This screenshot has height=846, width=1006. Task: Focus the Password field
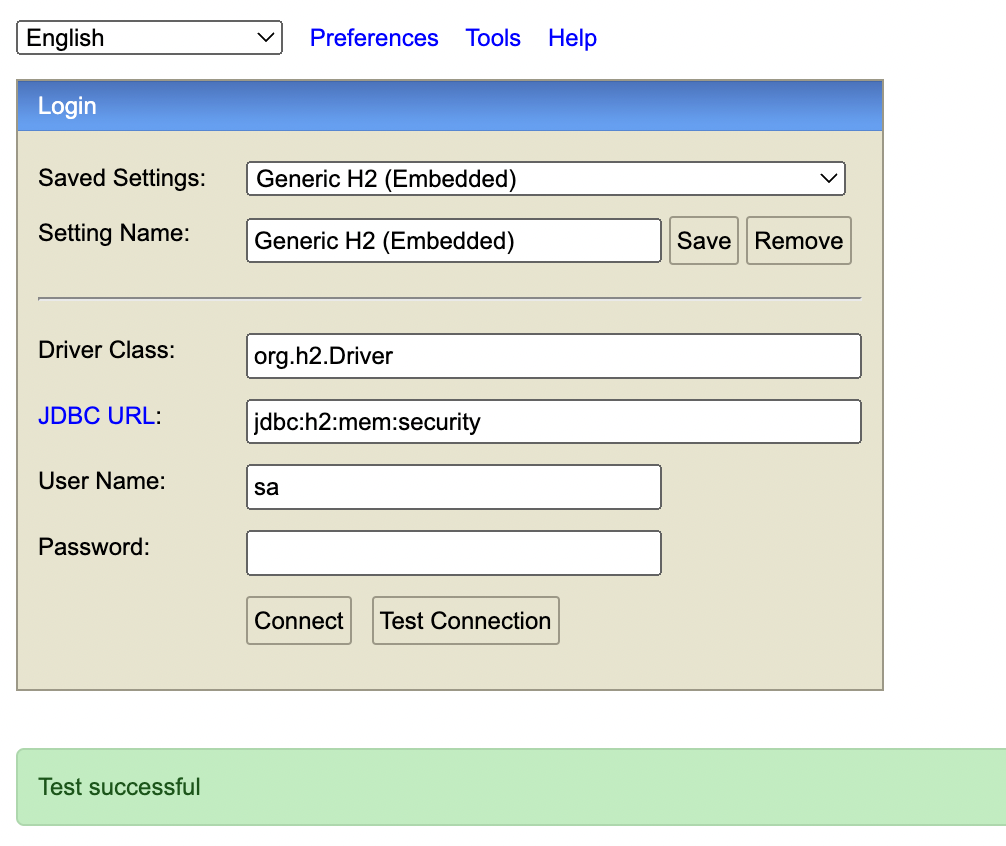(x=454, y=553)
